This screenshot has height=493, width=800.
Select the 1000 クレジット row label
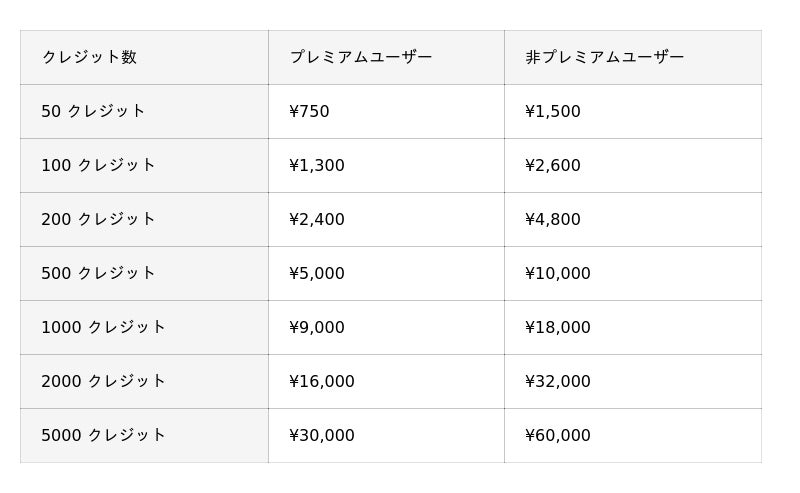[103, 327]
